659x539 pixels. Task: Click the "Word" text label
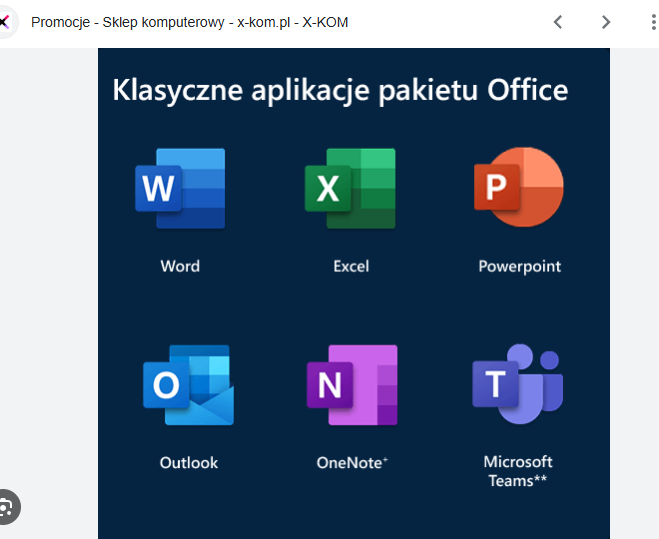tap(180, 266)
